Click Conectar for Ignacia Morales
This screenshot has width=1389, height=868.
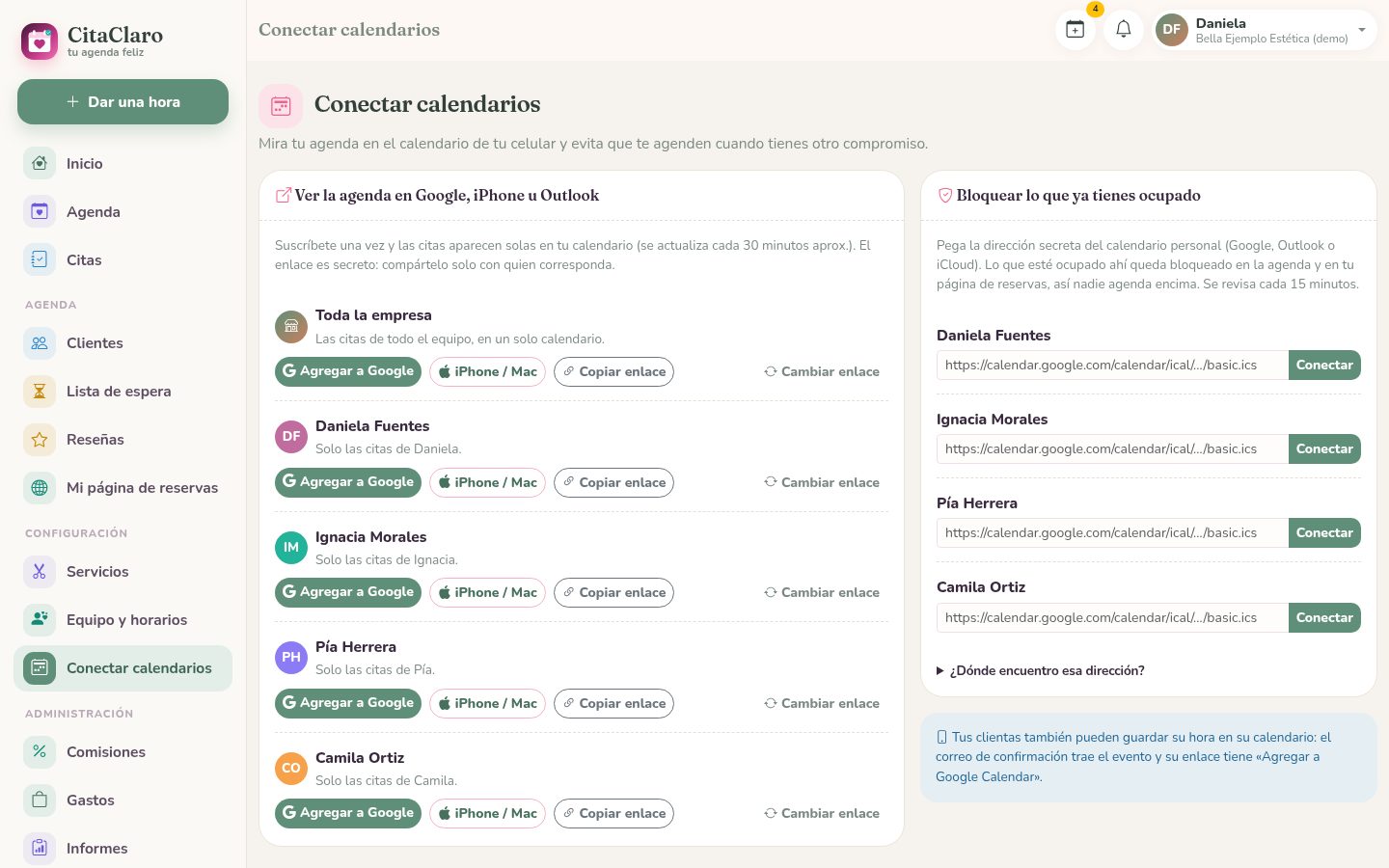click(1324, 448)
